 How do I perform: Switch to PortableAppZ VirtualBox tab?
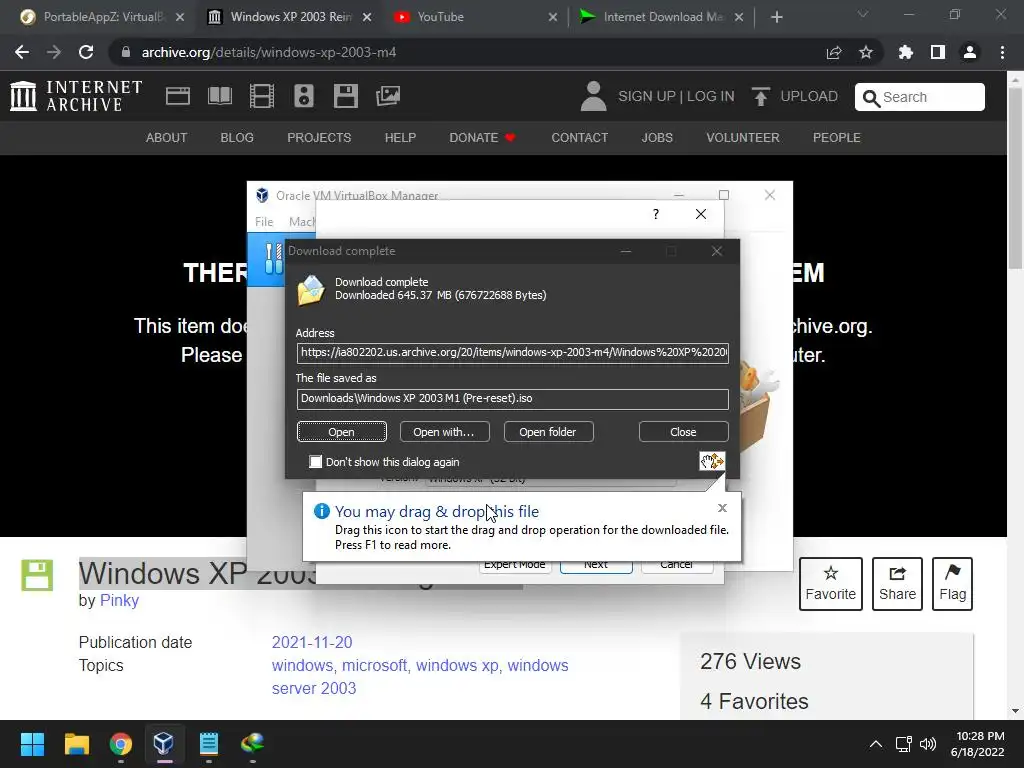pyautogui.click(x=103, y=17)
